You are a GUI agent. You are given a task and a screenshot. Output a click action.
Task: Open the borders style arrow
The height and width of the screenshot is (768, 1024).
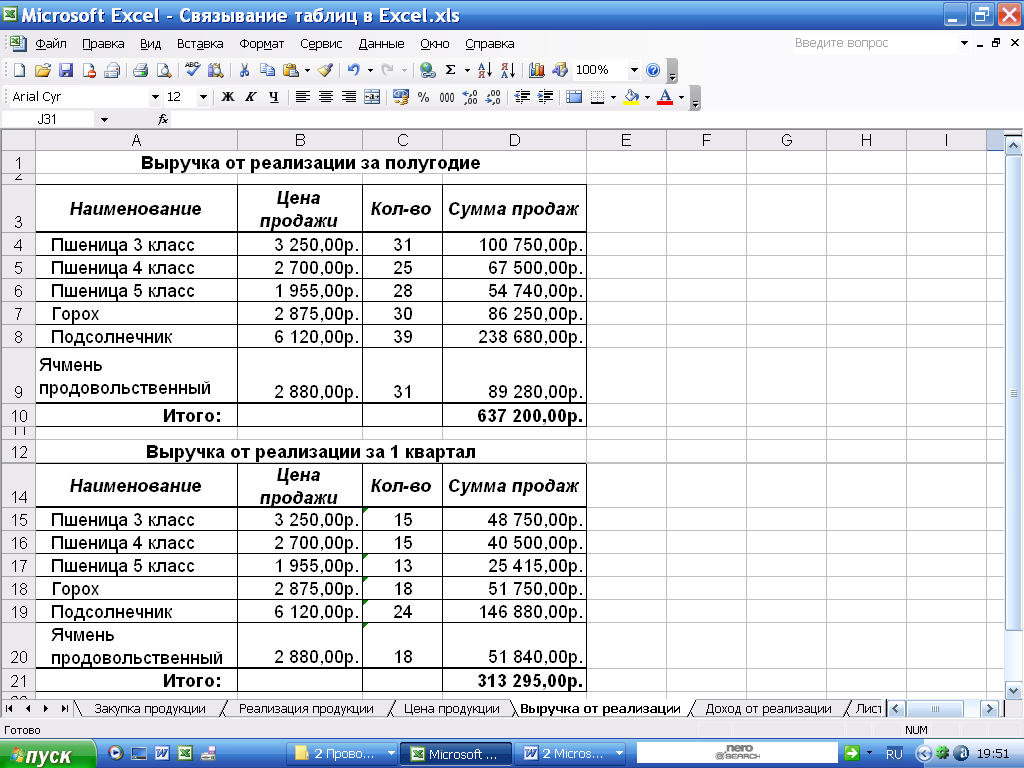tap(613, 97)
